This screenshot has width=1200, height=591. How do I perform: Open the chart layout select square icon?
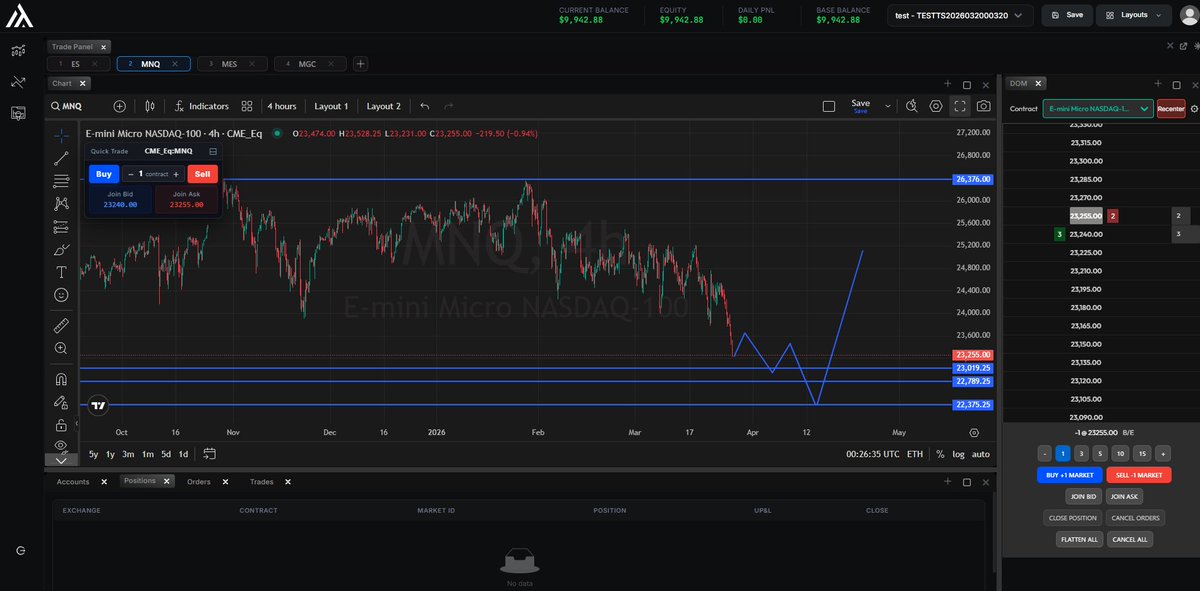828,106
